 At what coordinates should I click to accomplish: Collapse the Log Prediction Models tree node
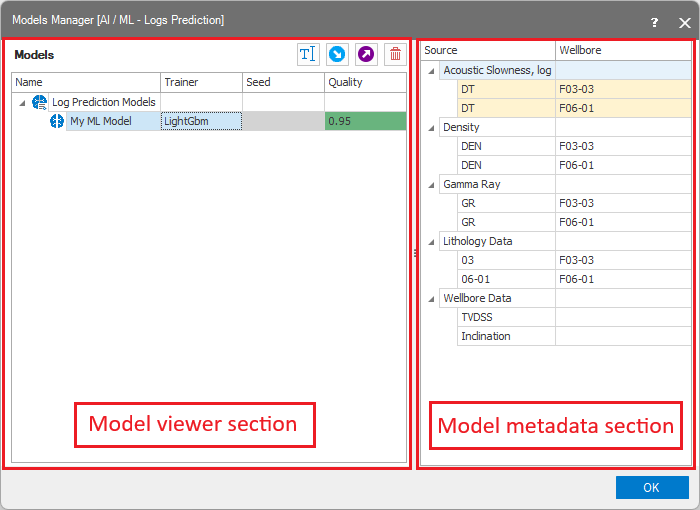pos(23,102)
